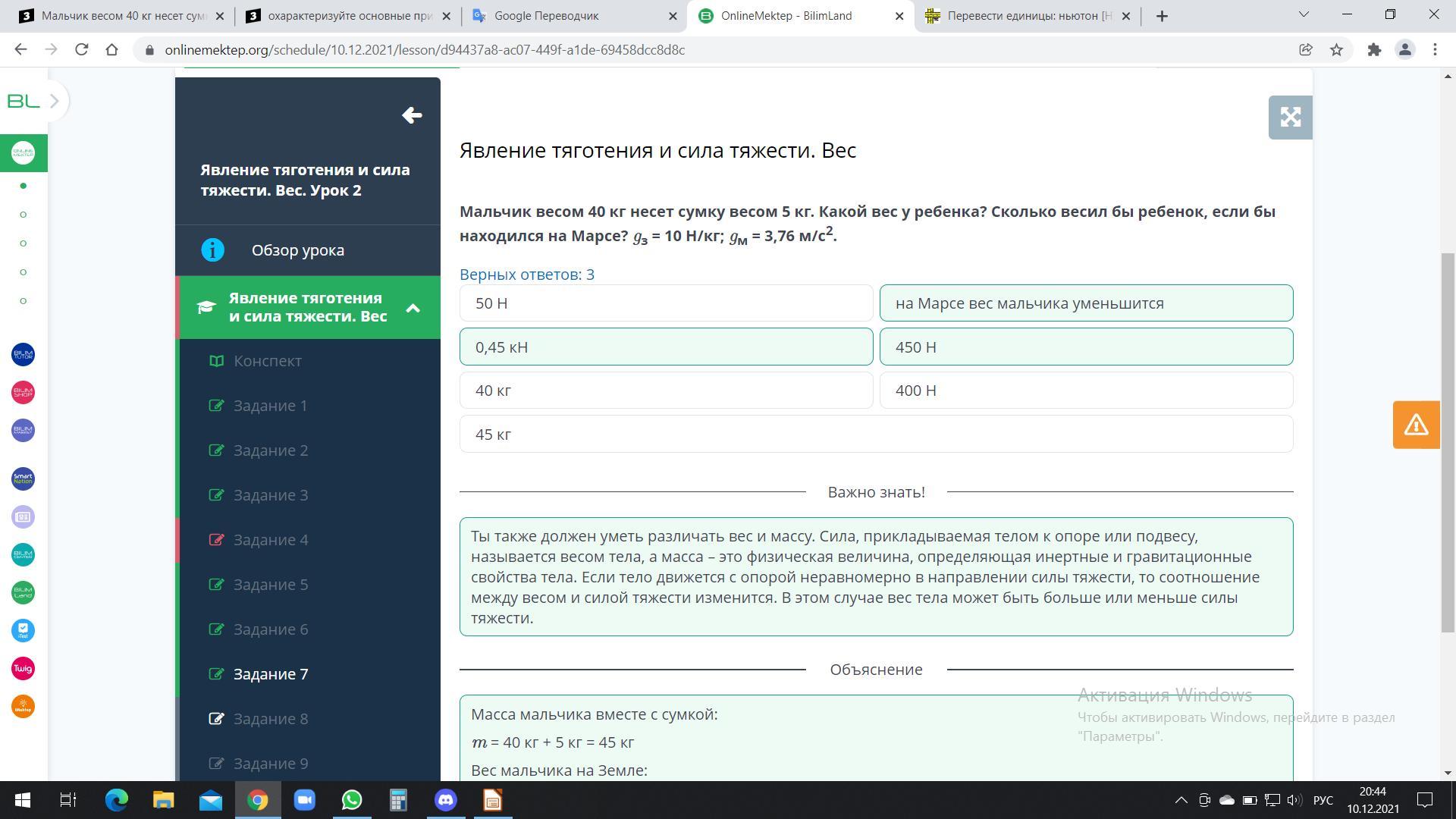Switch to Перевести единицы: ньютон tab

point(1028,16)
